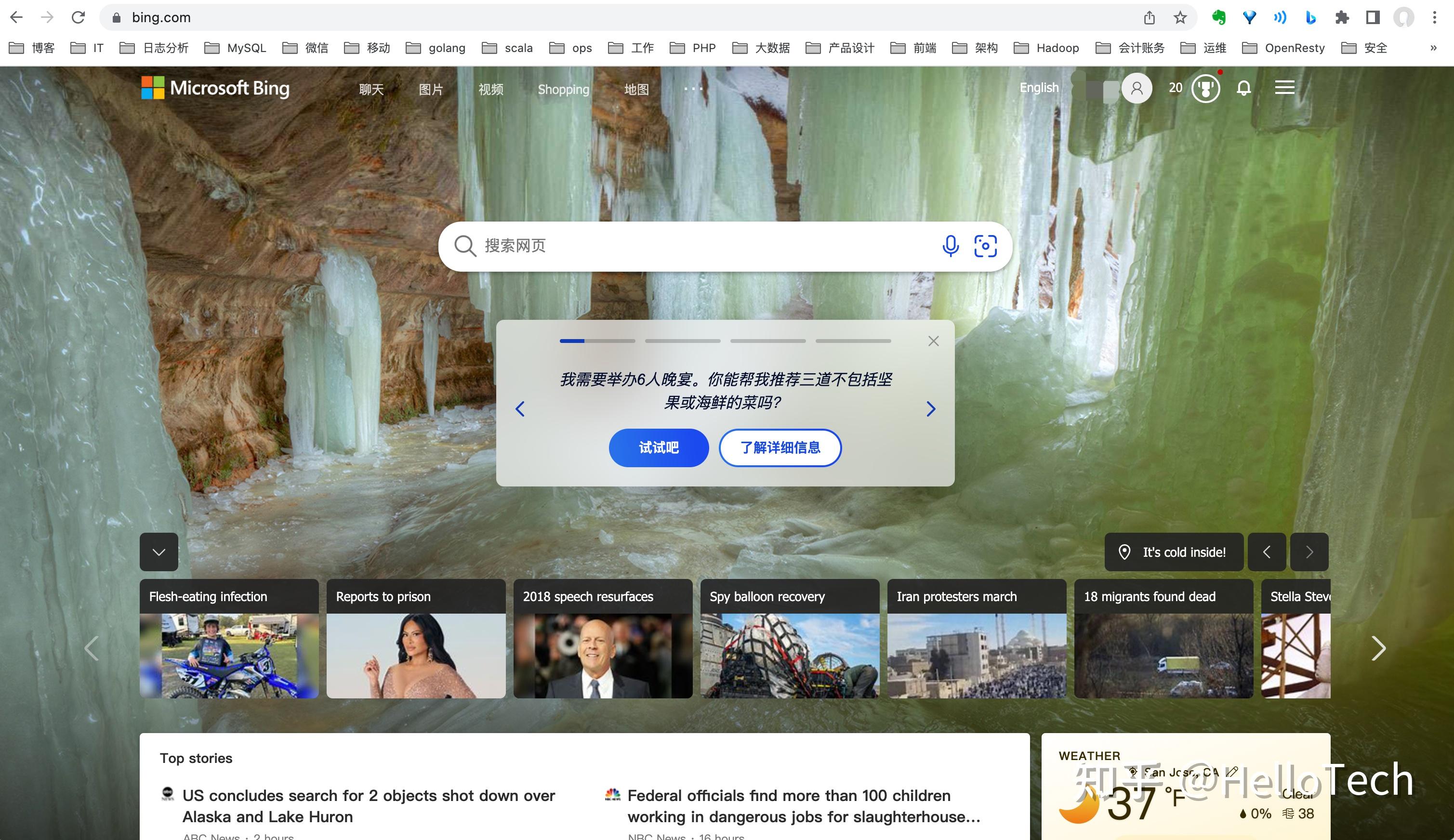Advance carousel with right chevron arrow
1454x840 pixels.
point(1378,648)
